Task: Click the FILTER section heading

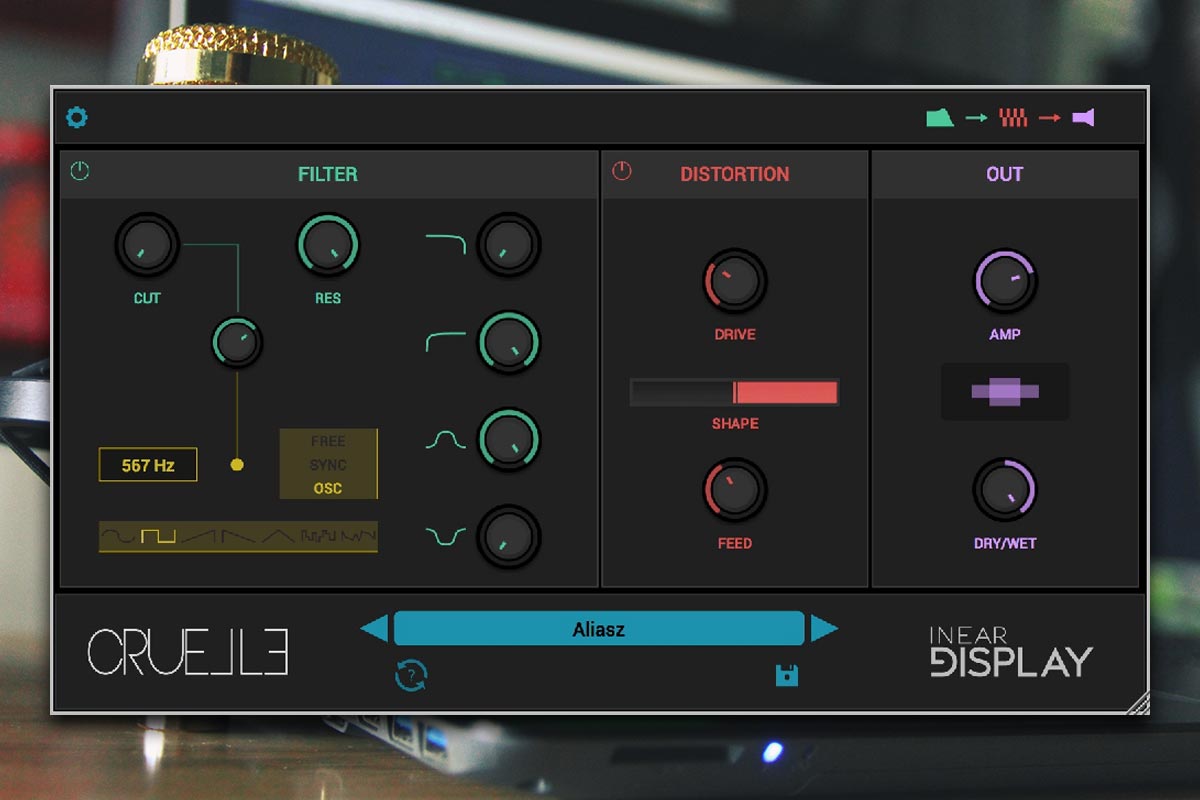Action: point(328,174)
